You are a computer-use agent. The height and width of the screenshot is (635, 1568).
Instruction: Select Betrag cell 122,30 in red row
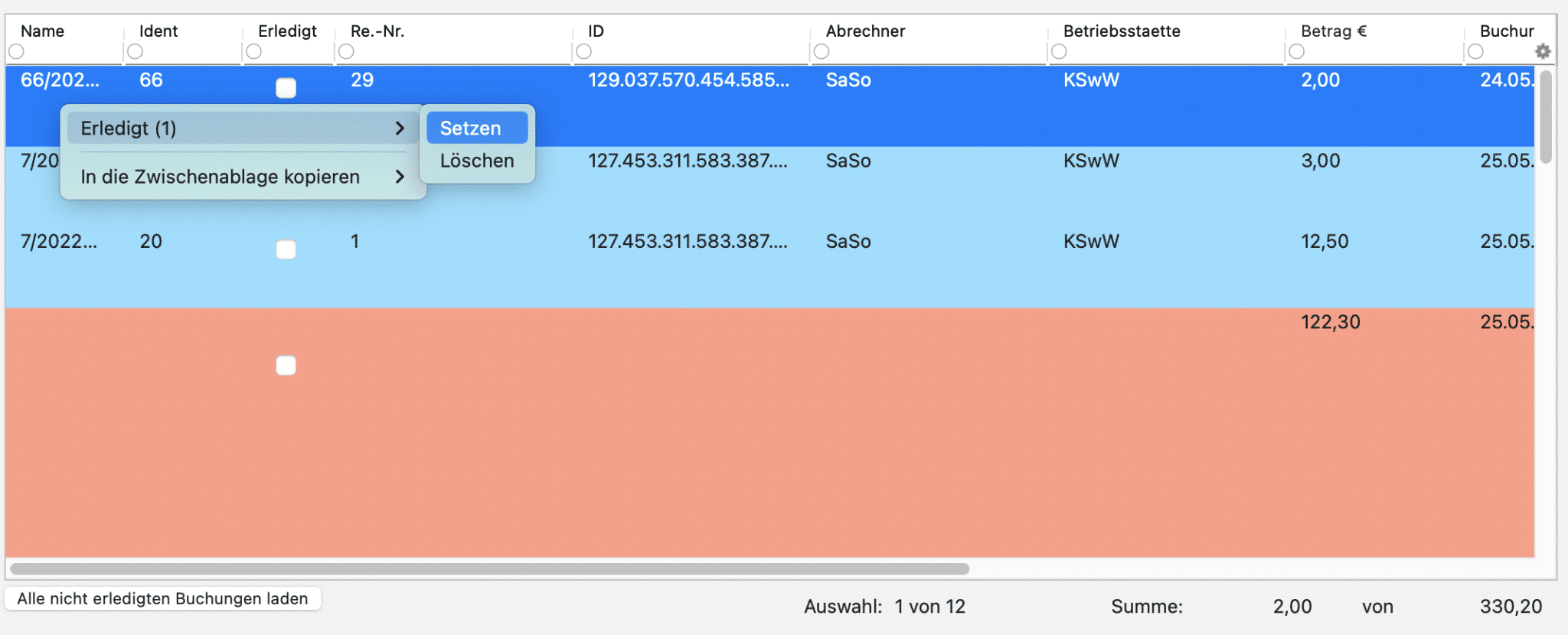(1331, 322)
